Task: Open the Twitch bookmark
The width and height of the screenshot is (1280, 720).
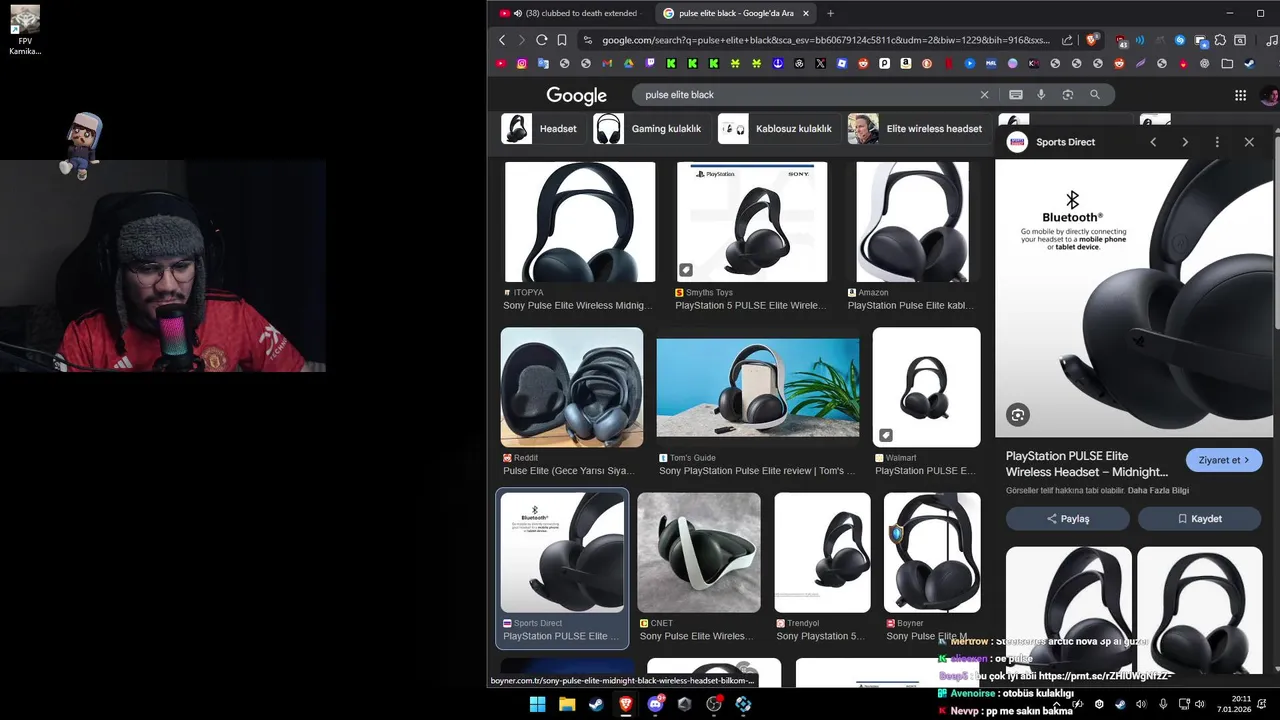Action: point(650,63)
